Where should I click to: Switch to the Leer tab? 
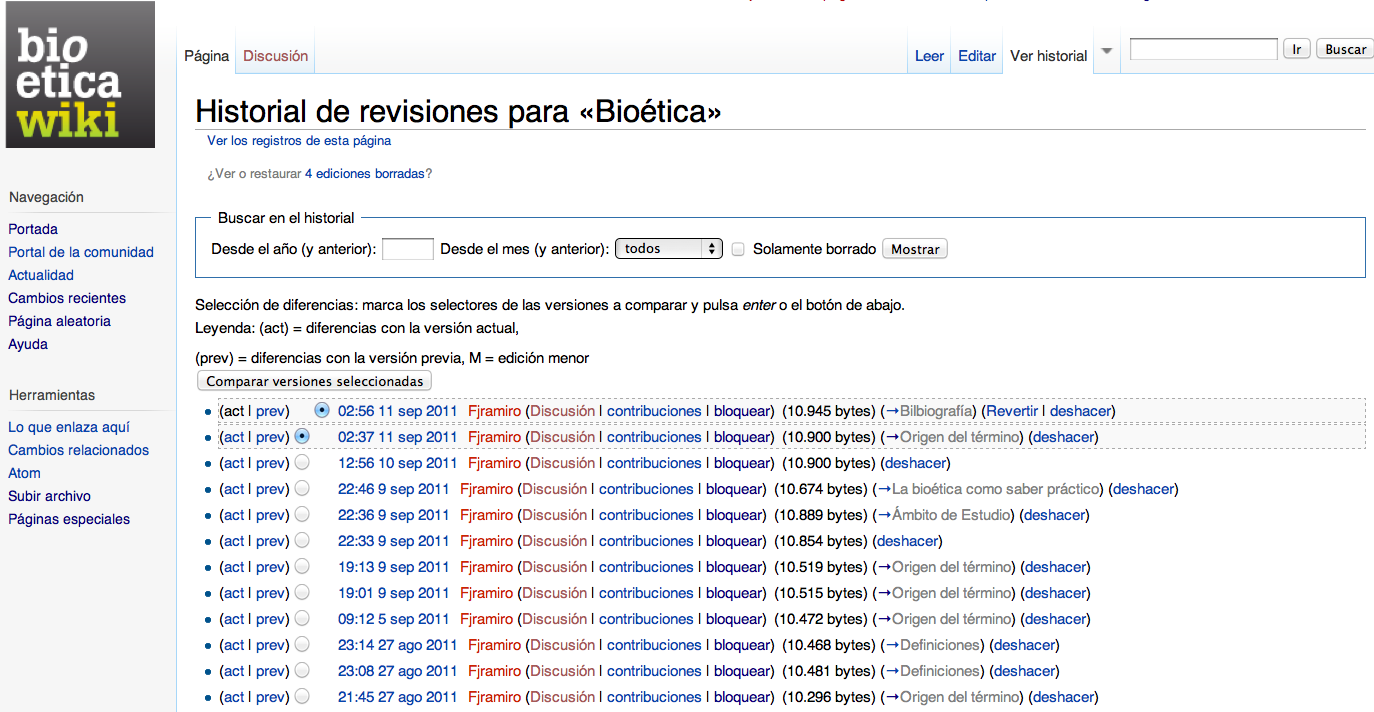click(x=929, y=56)
